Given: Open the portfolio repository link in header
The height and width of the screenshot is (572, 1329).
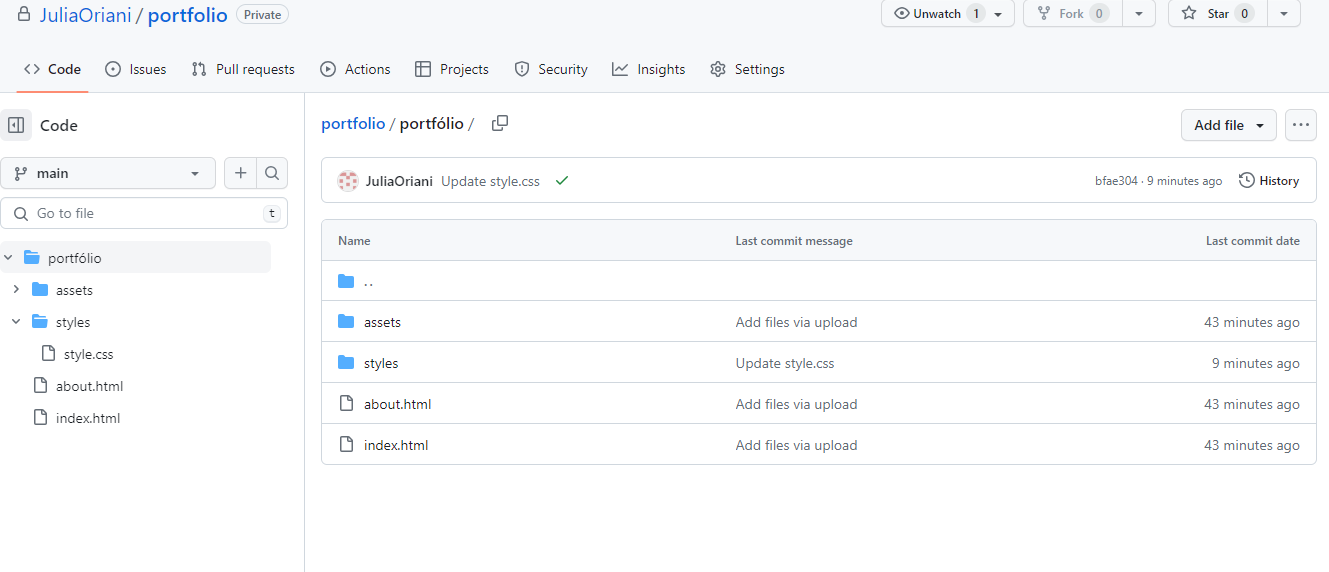Looking at the screenshot, I should click(188, 15).
